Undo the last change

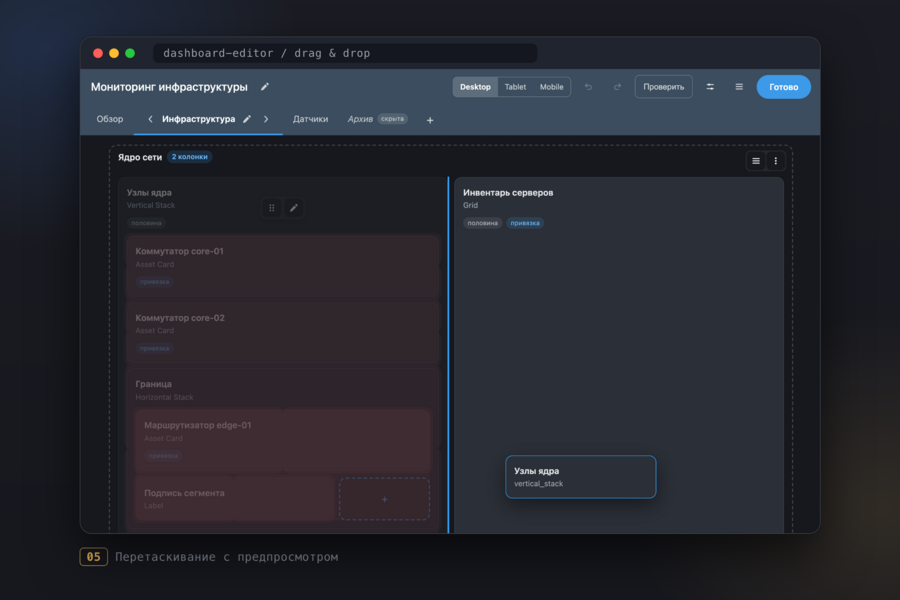[588, 87]
